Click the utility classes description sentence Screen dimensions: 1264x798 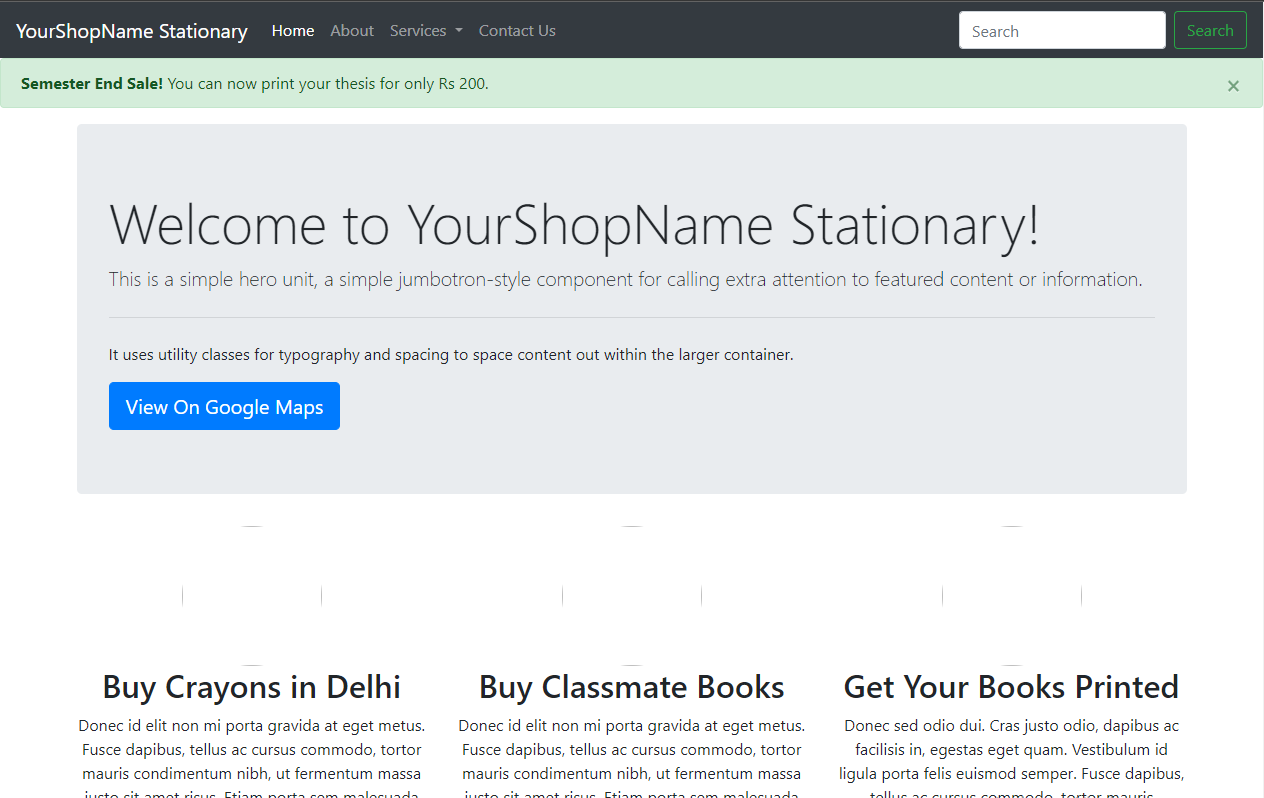pyautogui.click(x=451, y=354)
